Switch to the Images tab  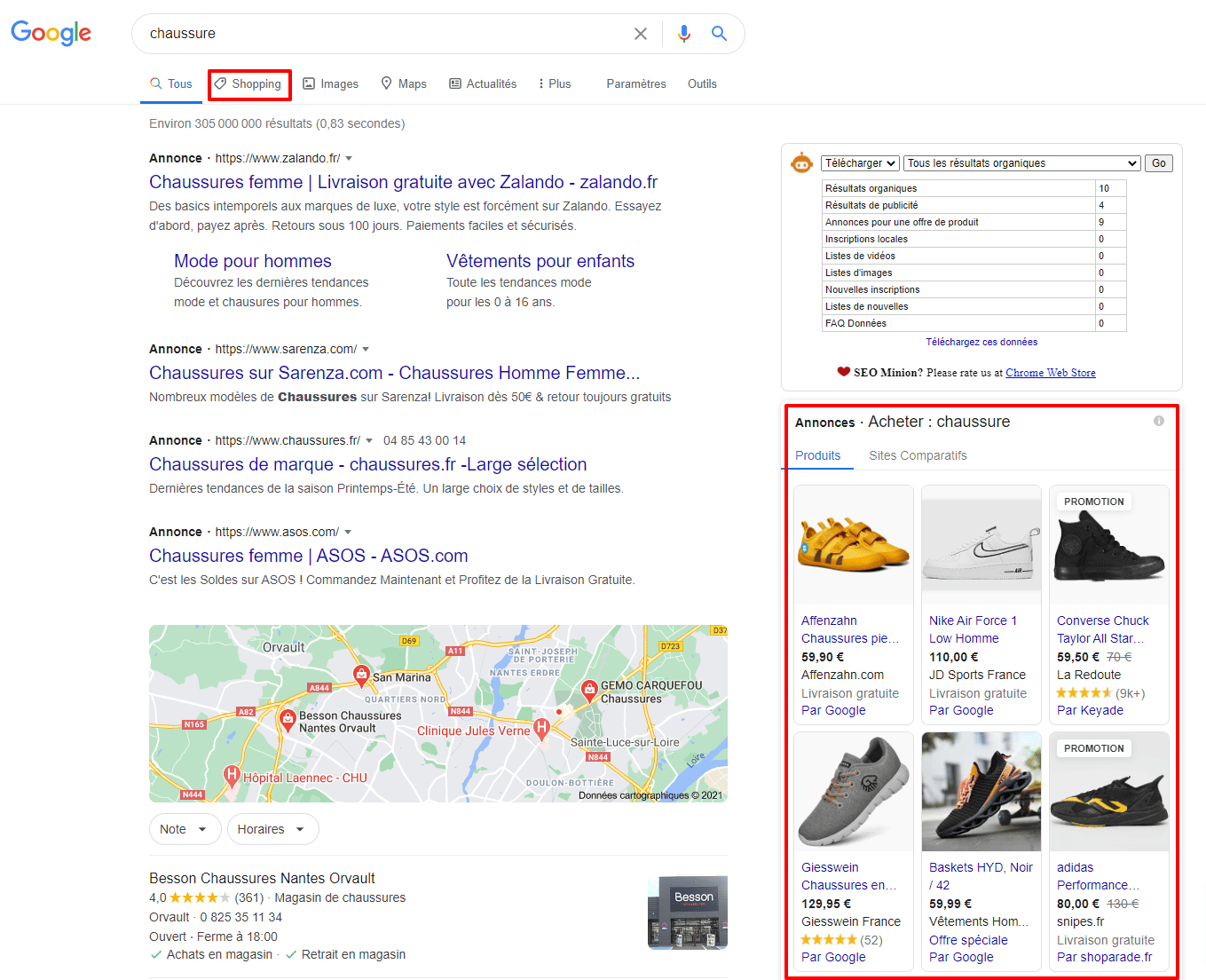coord(330,84)
